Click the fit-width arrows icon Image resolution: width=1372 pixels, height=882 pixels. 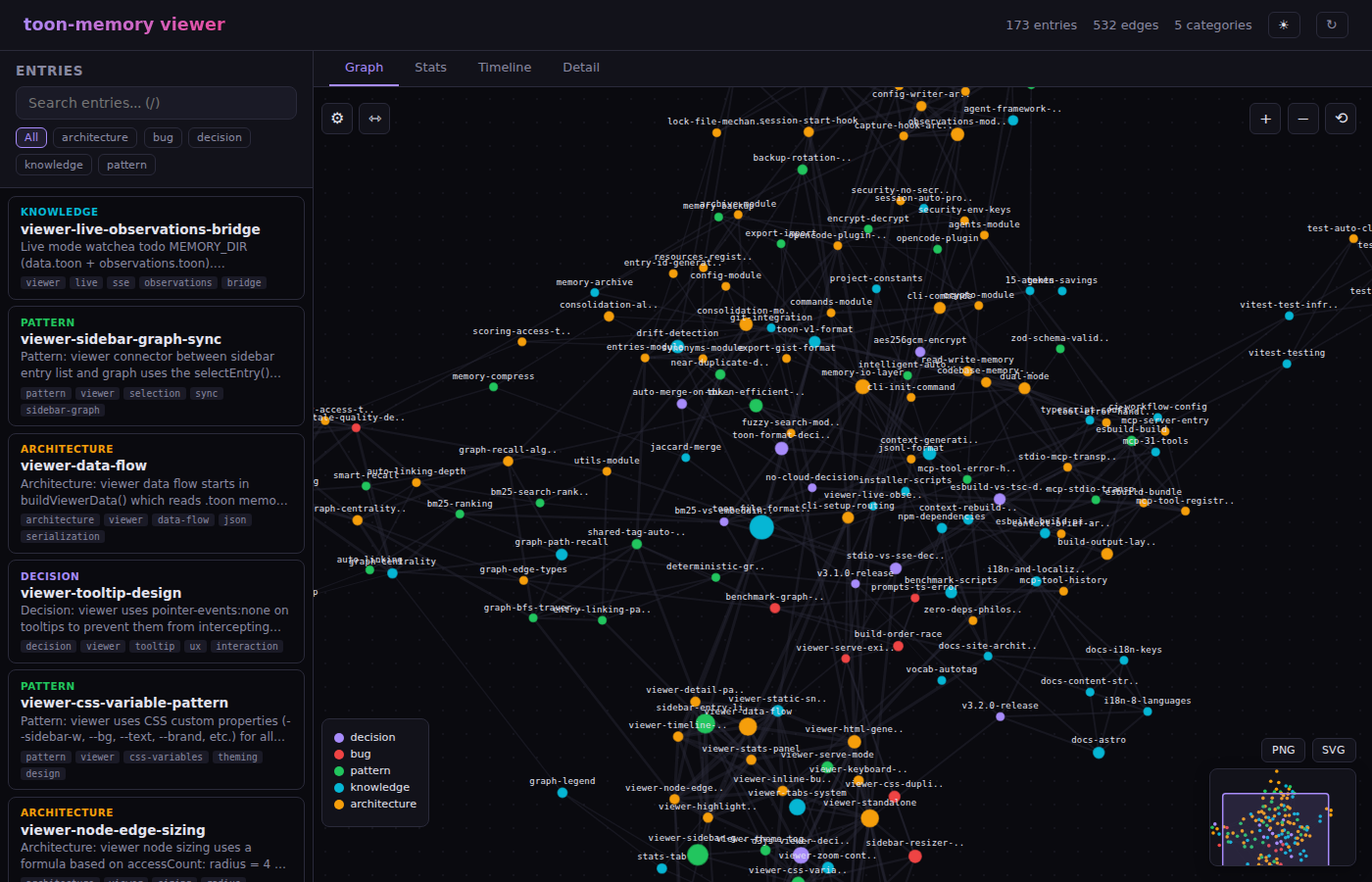tap(374, 119)
